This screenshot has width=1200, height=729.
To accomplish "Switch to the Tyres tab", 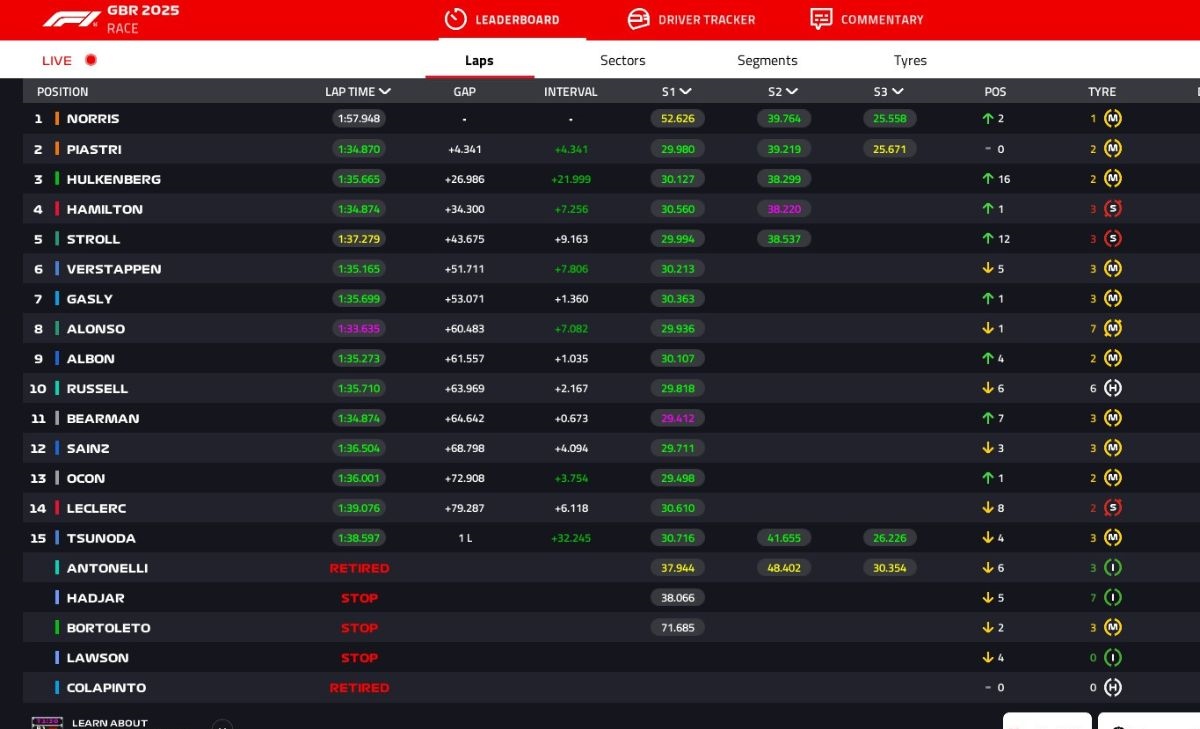I will click(910, 61).
